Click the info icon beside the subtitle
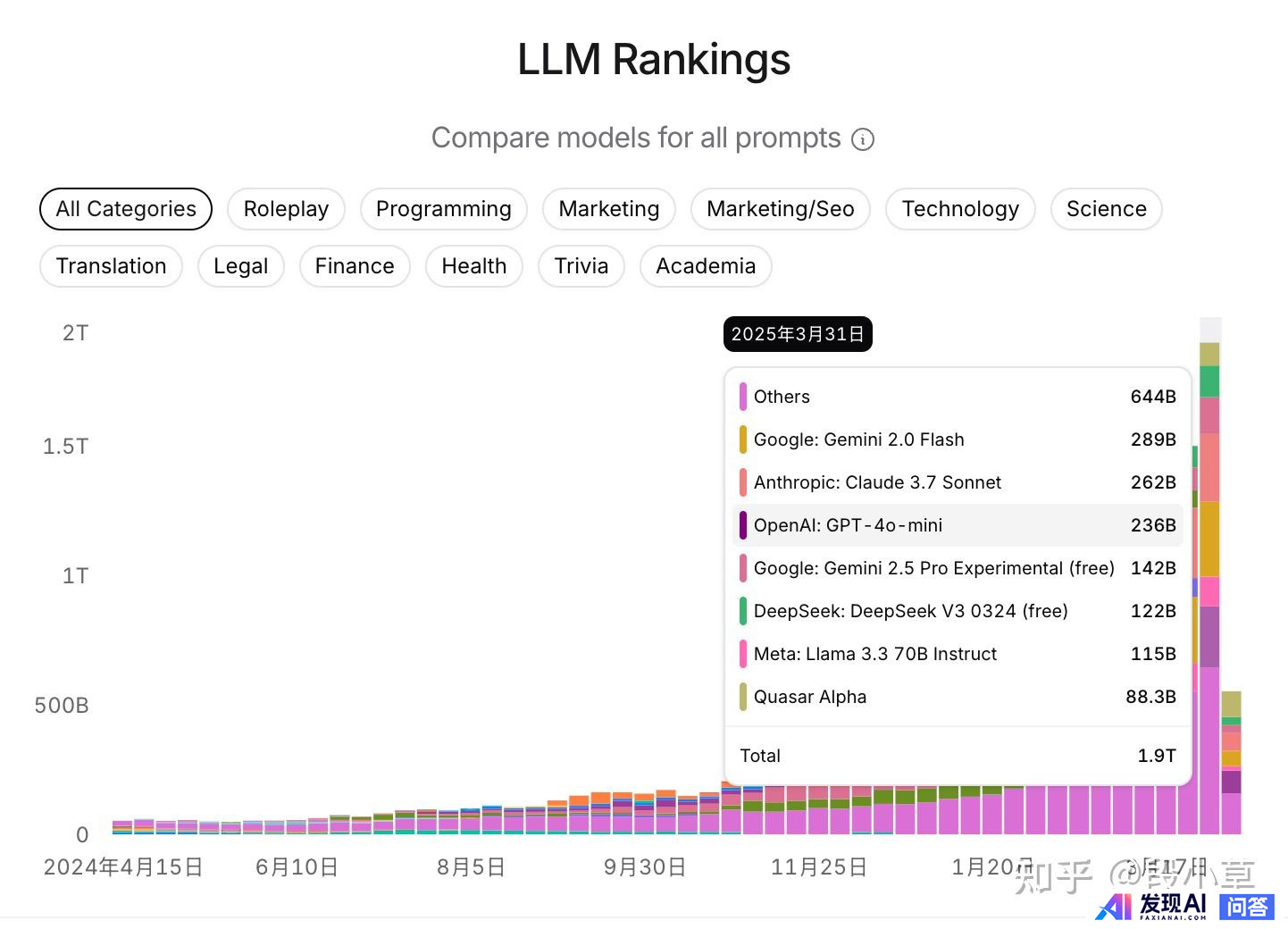The width and height of the screenshot is (1288, 929). 863,139
